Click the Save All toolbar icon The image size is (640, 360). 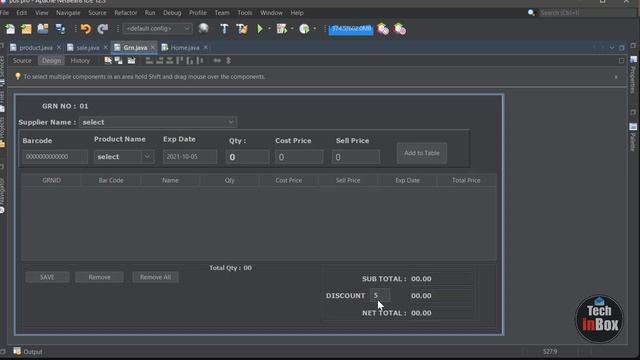point(60,29)
